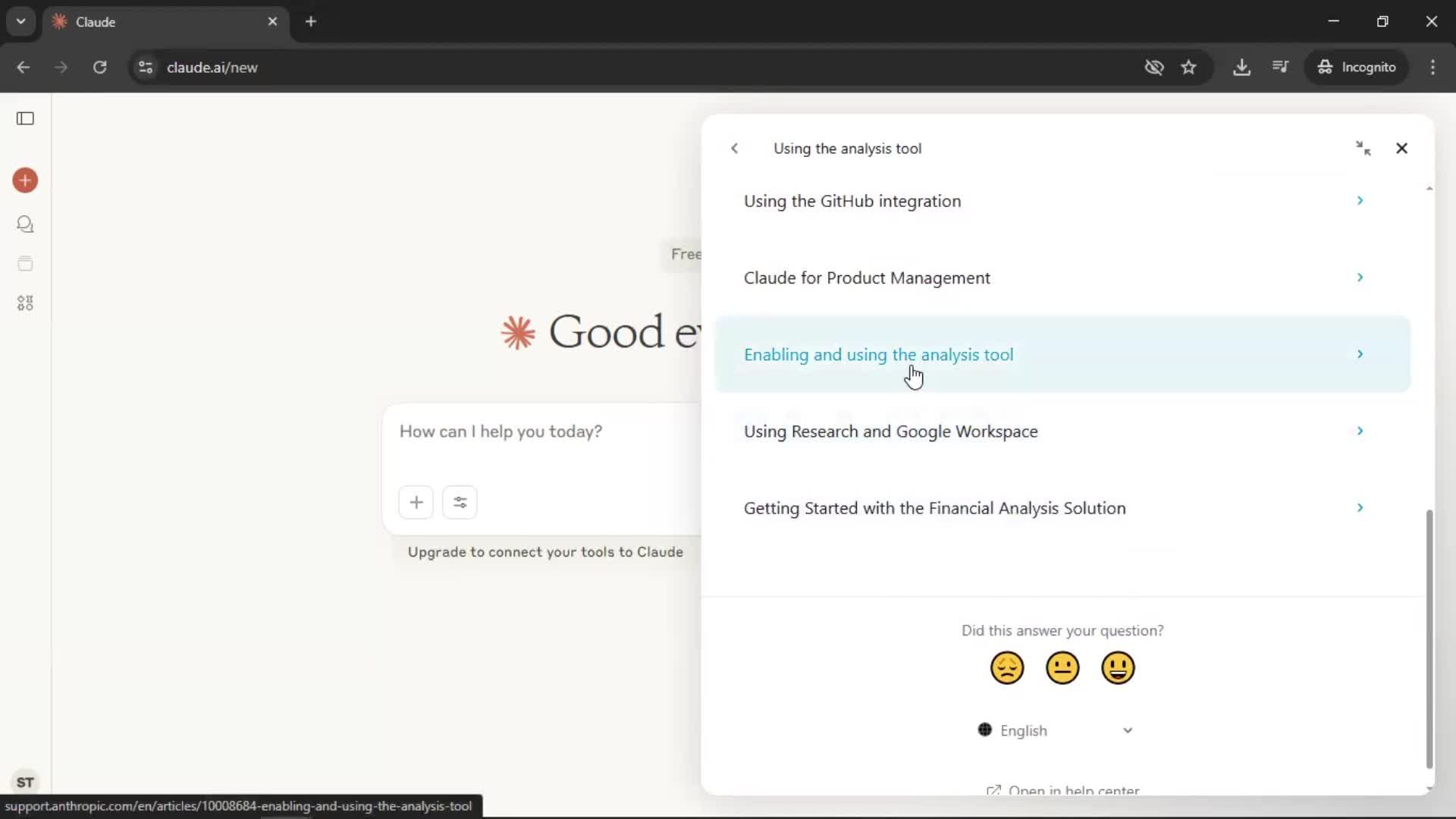Click the help panel vertical scrollbar

pyautogui.click(x=1429, y=639)
